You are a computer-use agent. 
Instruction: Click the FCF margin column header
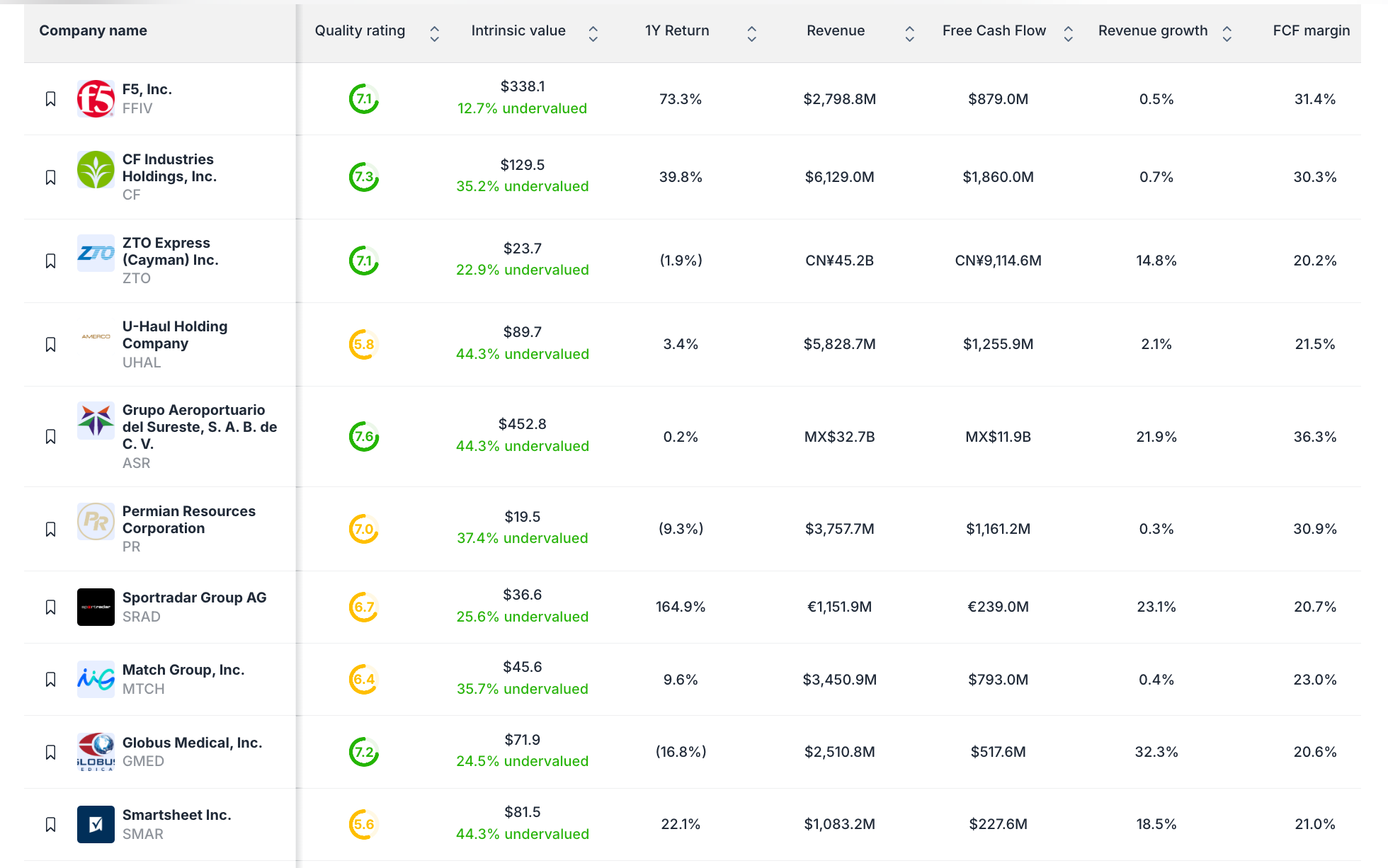(1311, 30)
